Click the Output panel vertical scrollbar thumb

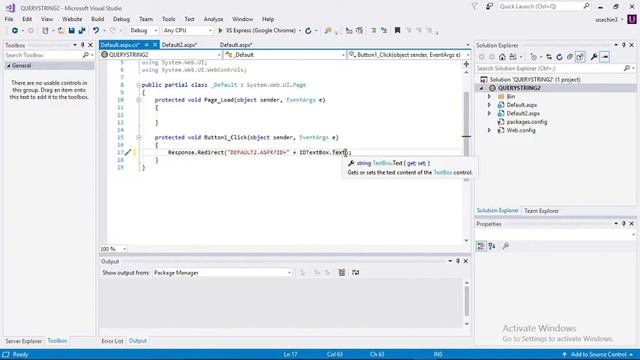pos(467,301)
